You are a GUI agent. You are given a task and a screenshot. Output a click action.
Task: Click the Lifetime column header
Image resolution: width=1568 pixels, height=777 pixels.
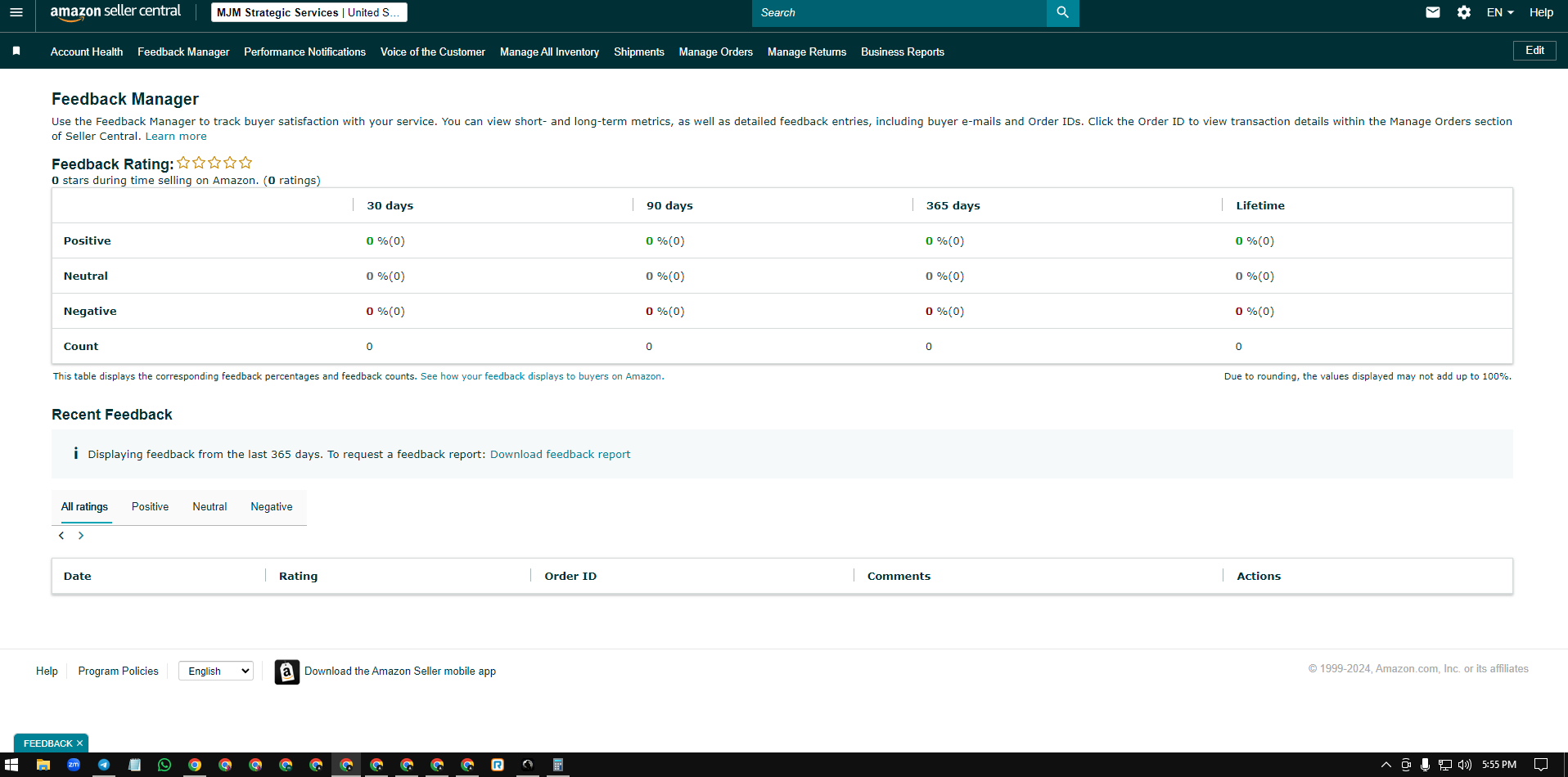1260,205
